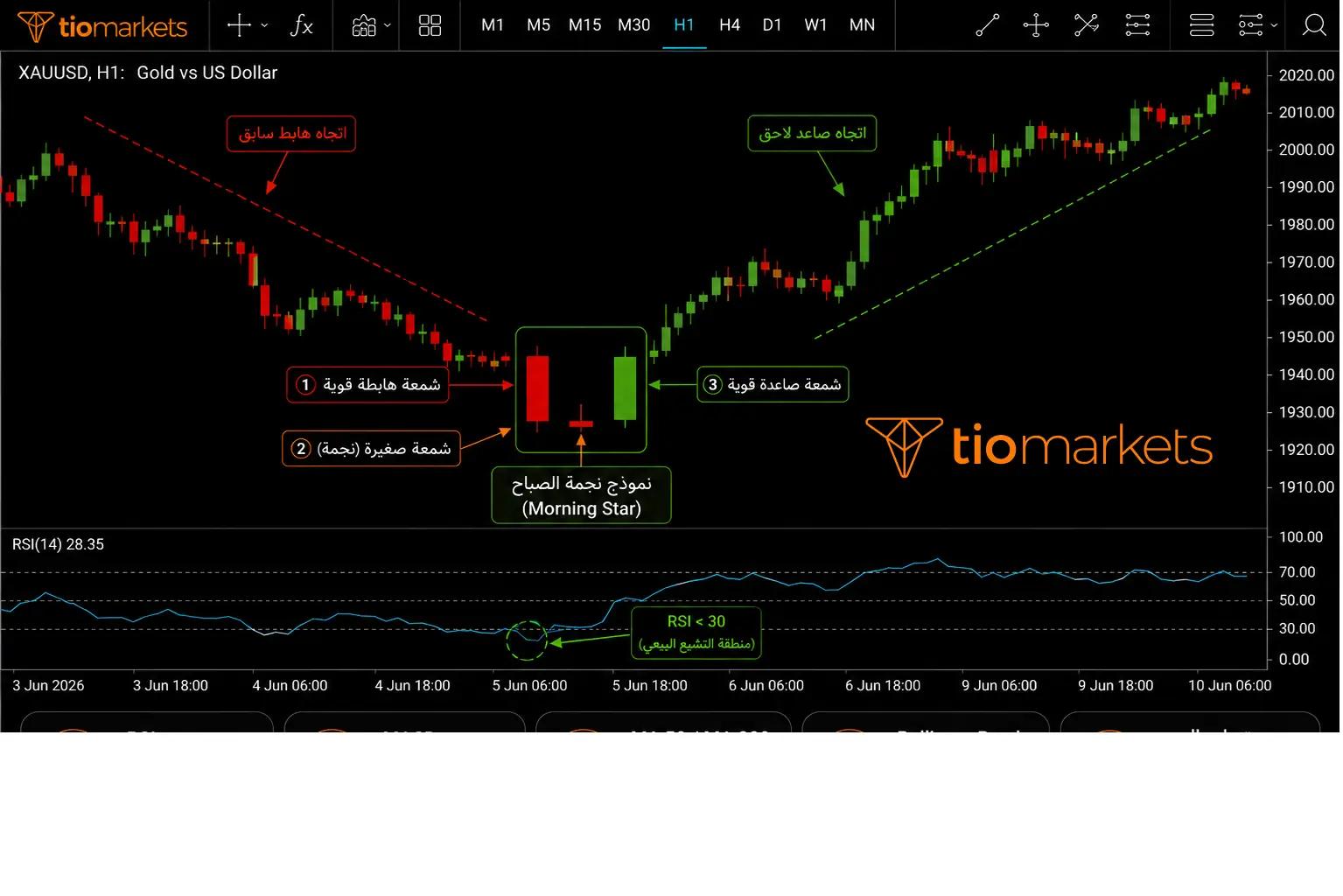Switch to the W1 weekly timeframe
Screen dimensions: 1343x896
(x=815, y=25)
